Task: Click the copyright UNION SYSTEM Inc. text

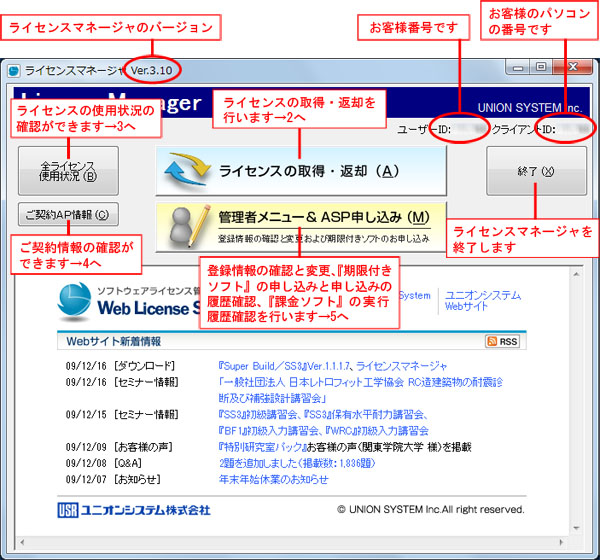Action: click(431, 509)
